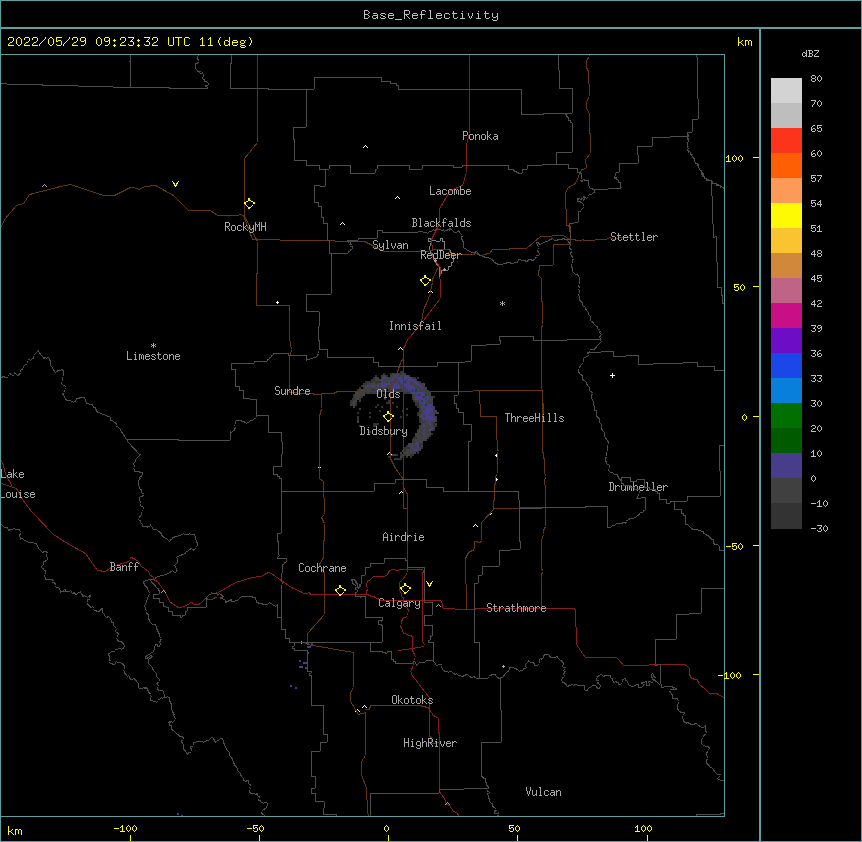Select the slate purple 0-10 dBZ legend swatch
This screenshot has height=842, width=862.
click(786, 466)
